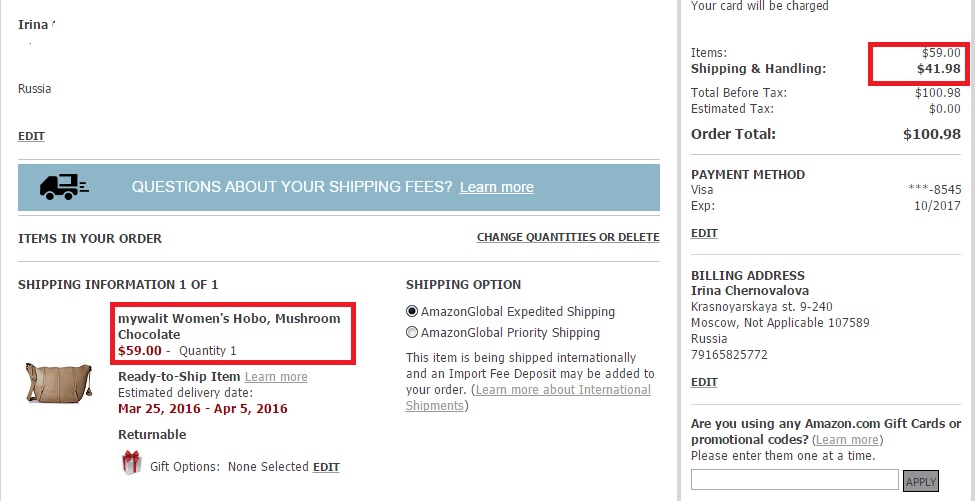Screen dimensions: 975x501
Task: Click the gift box icon
Action: tap(131, 463)
